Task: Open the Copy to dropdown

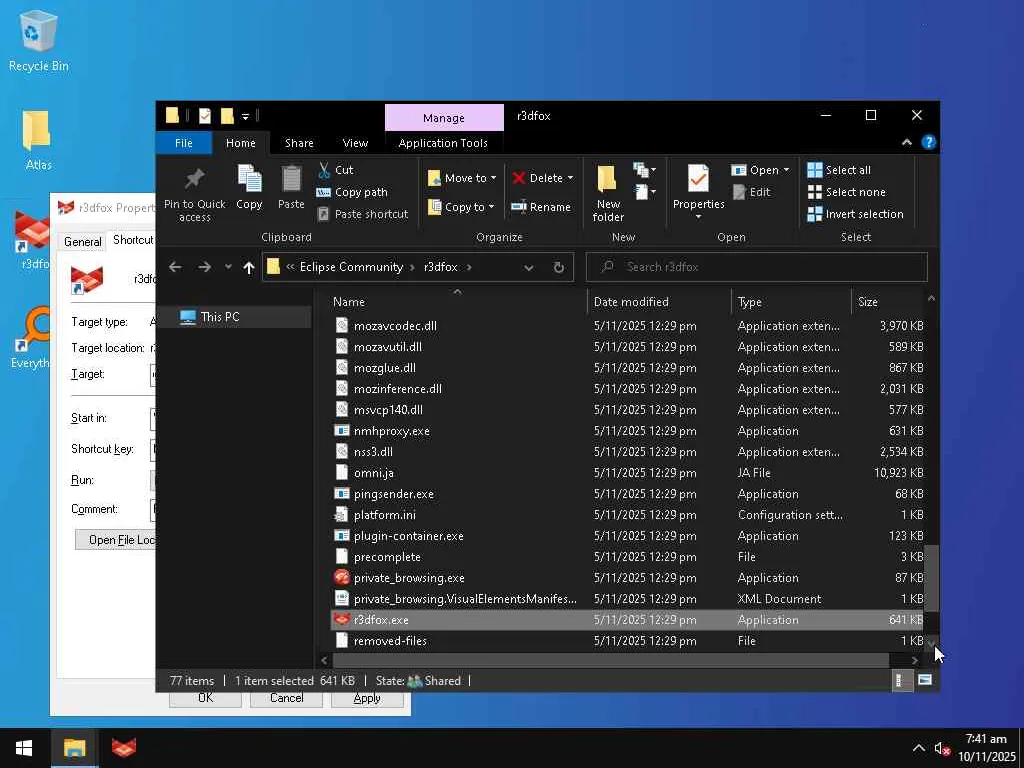Action: [x=461, y=207]
